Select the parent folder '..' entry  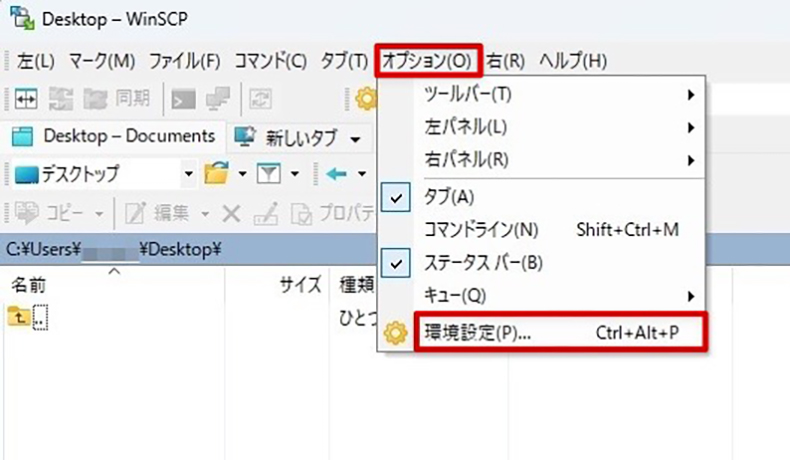coord(28,317)
